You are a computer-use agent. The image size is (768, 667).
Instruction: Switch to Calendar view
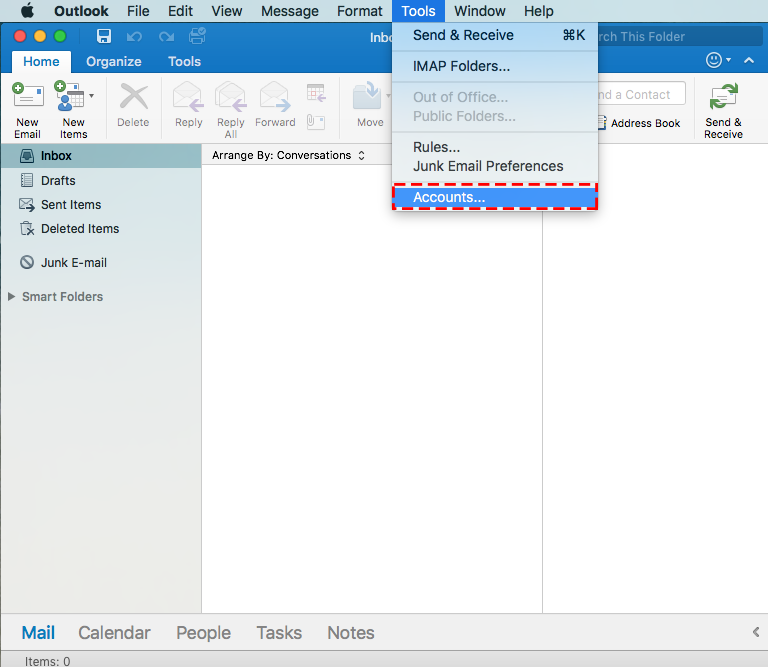114,633
